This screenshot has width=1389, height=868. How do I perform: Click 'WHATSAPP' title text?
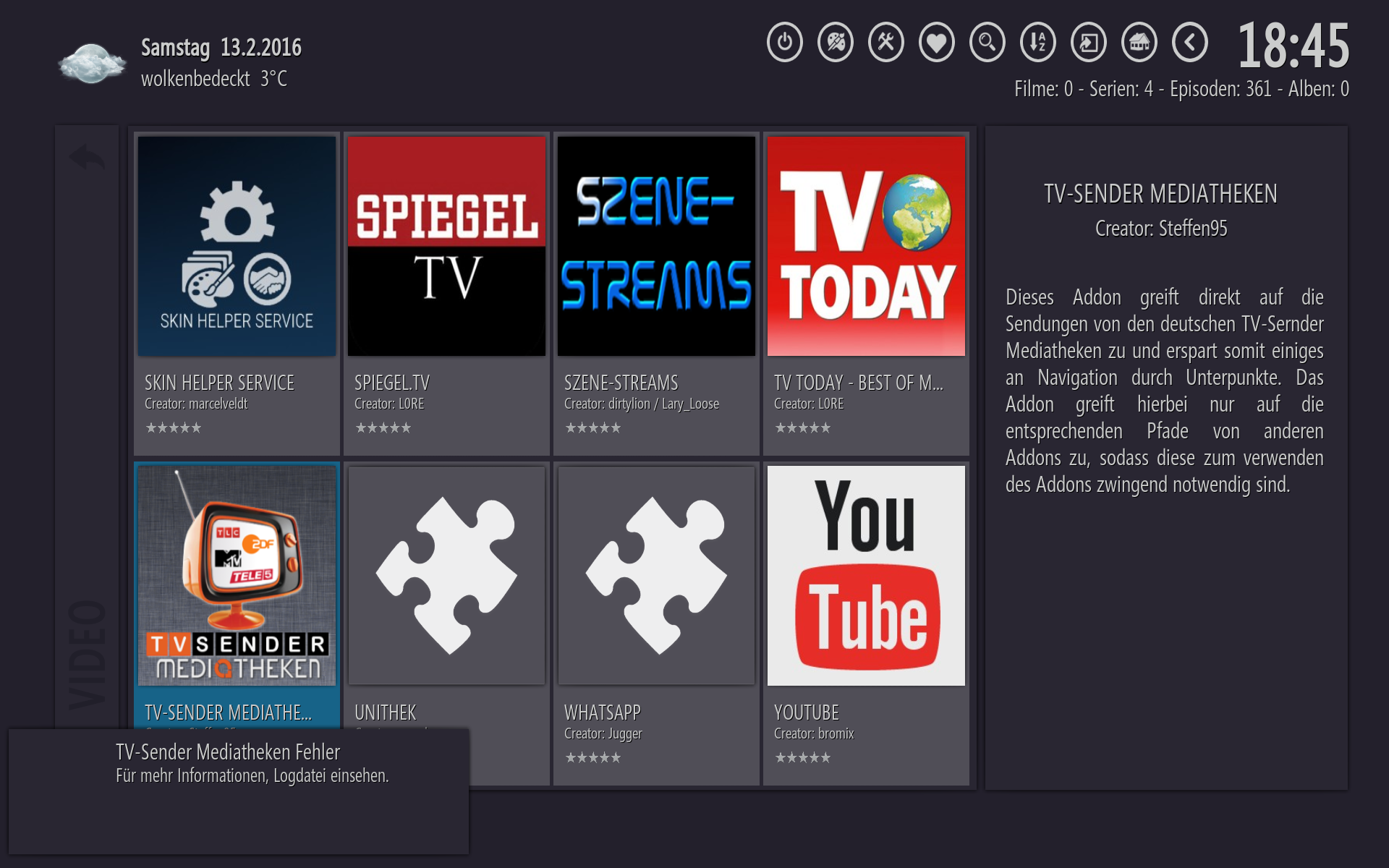coord(603,712)
